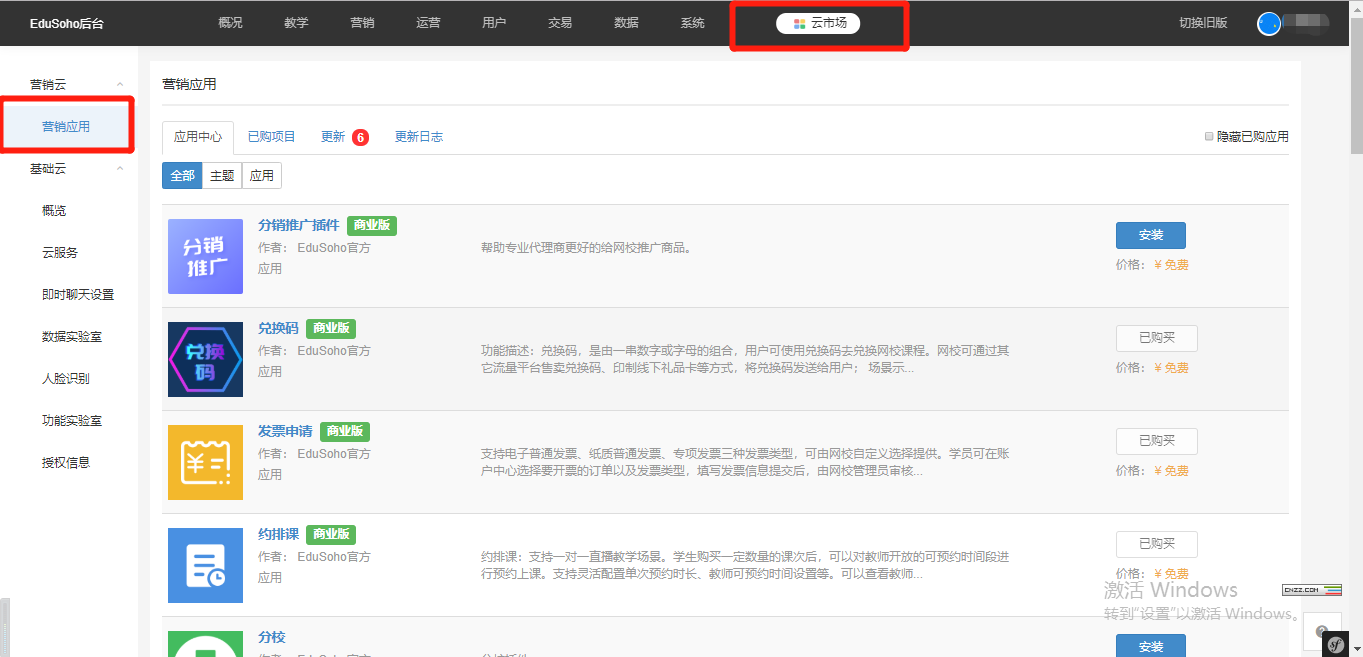Switch to the 已购项目 tab
The height and width of the screenshot is (657, 1363).
tap(271, 137)
